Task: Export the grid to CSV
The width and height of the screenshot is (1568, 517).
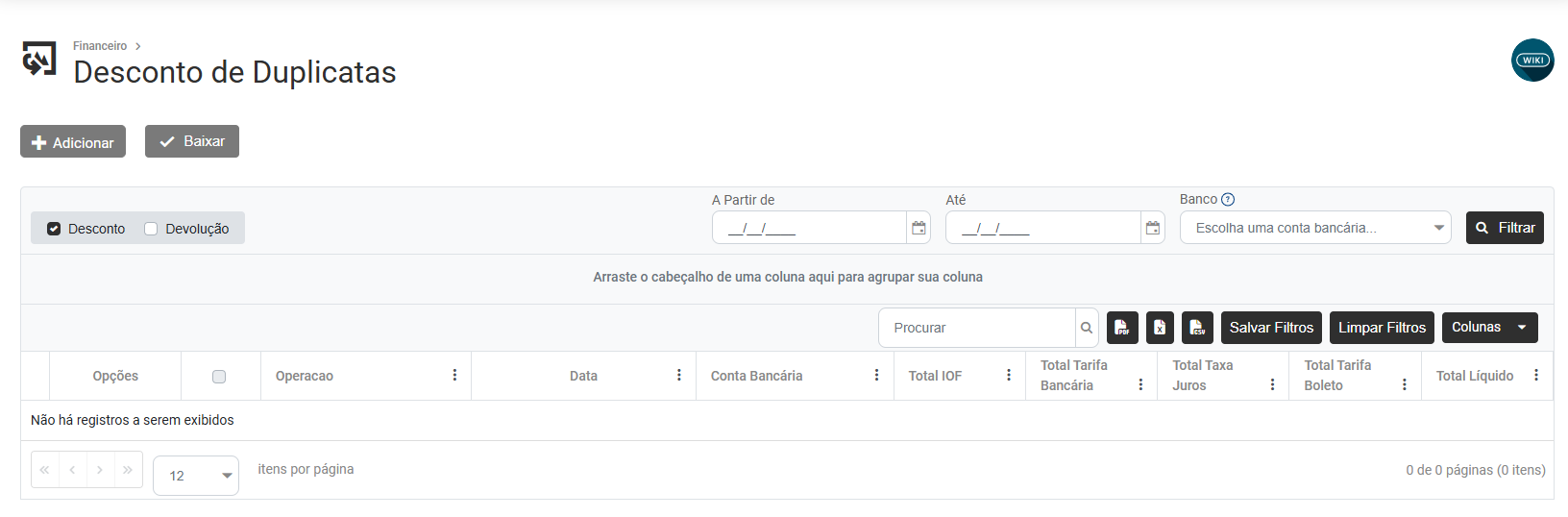Action: point(1197,328)
